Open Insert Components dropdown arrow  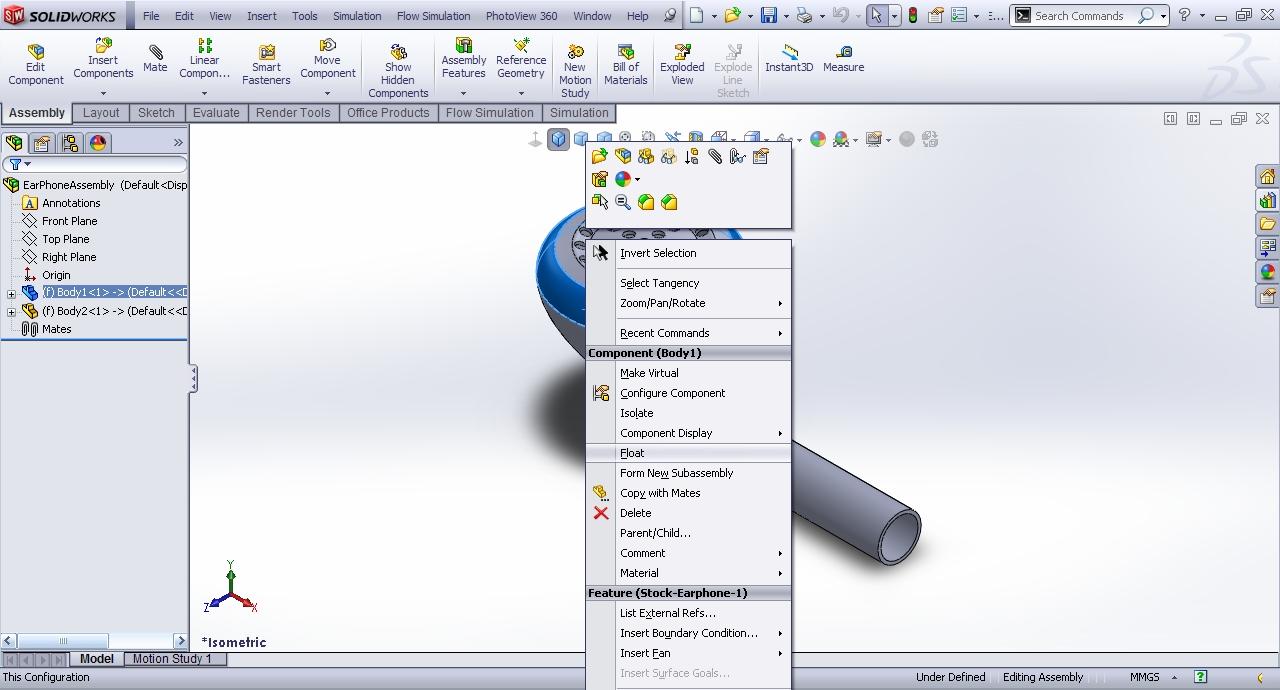[x=103, y=94]
